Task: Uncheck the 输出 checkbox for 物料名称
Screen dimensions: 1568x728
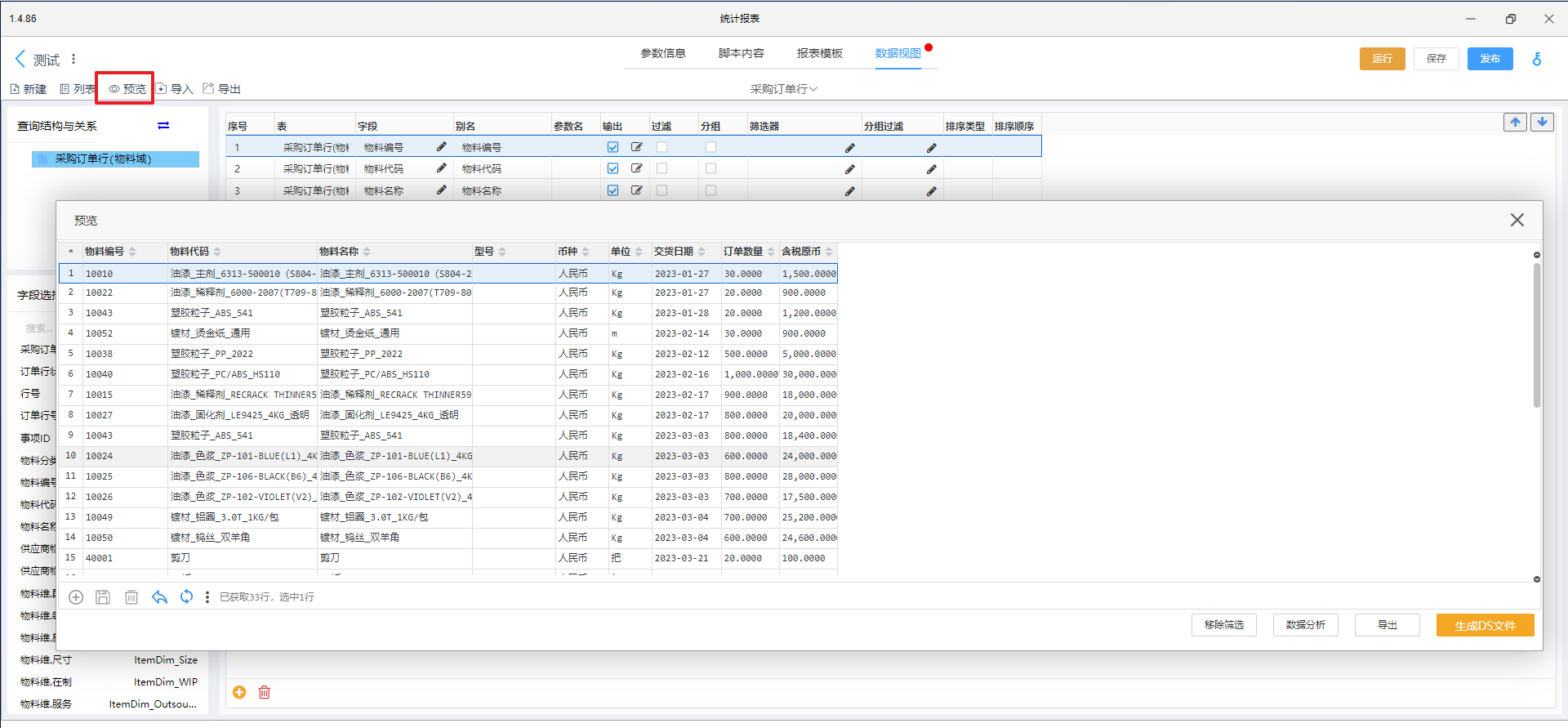Action: tap(613, 190)
